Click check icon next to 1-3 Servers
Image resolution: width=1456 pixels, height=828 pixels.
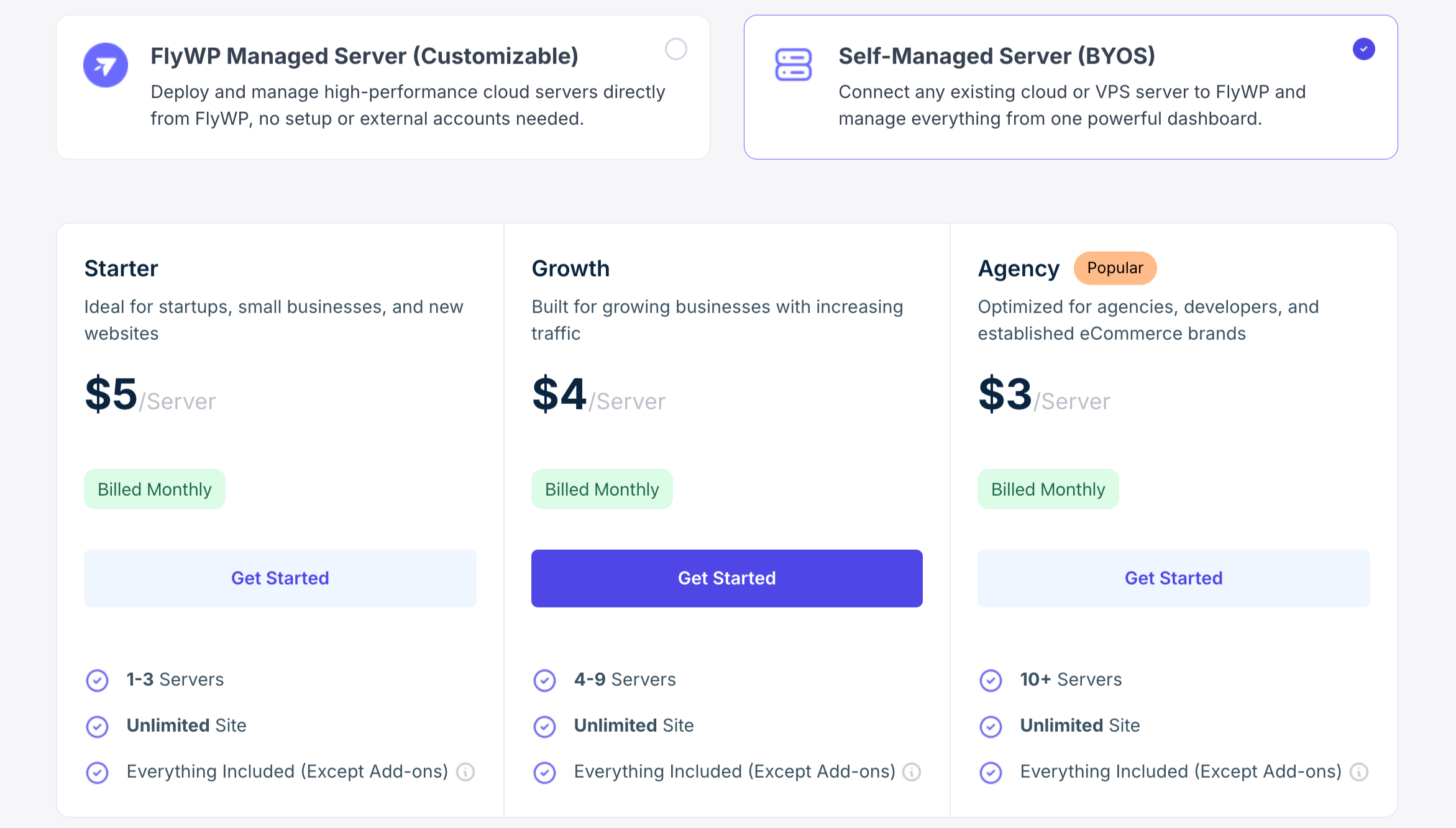[97, 680]
